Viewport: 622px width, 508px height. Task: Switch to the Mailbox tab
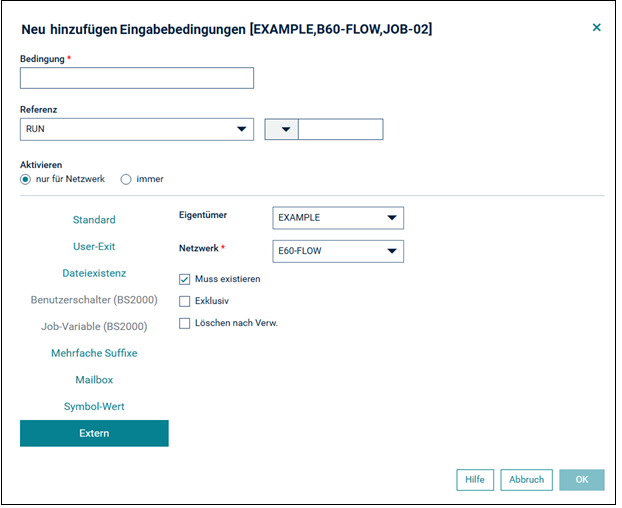tap(94, 380)
